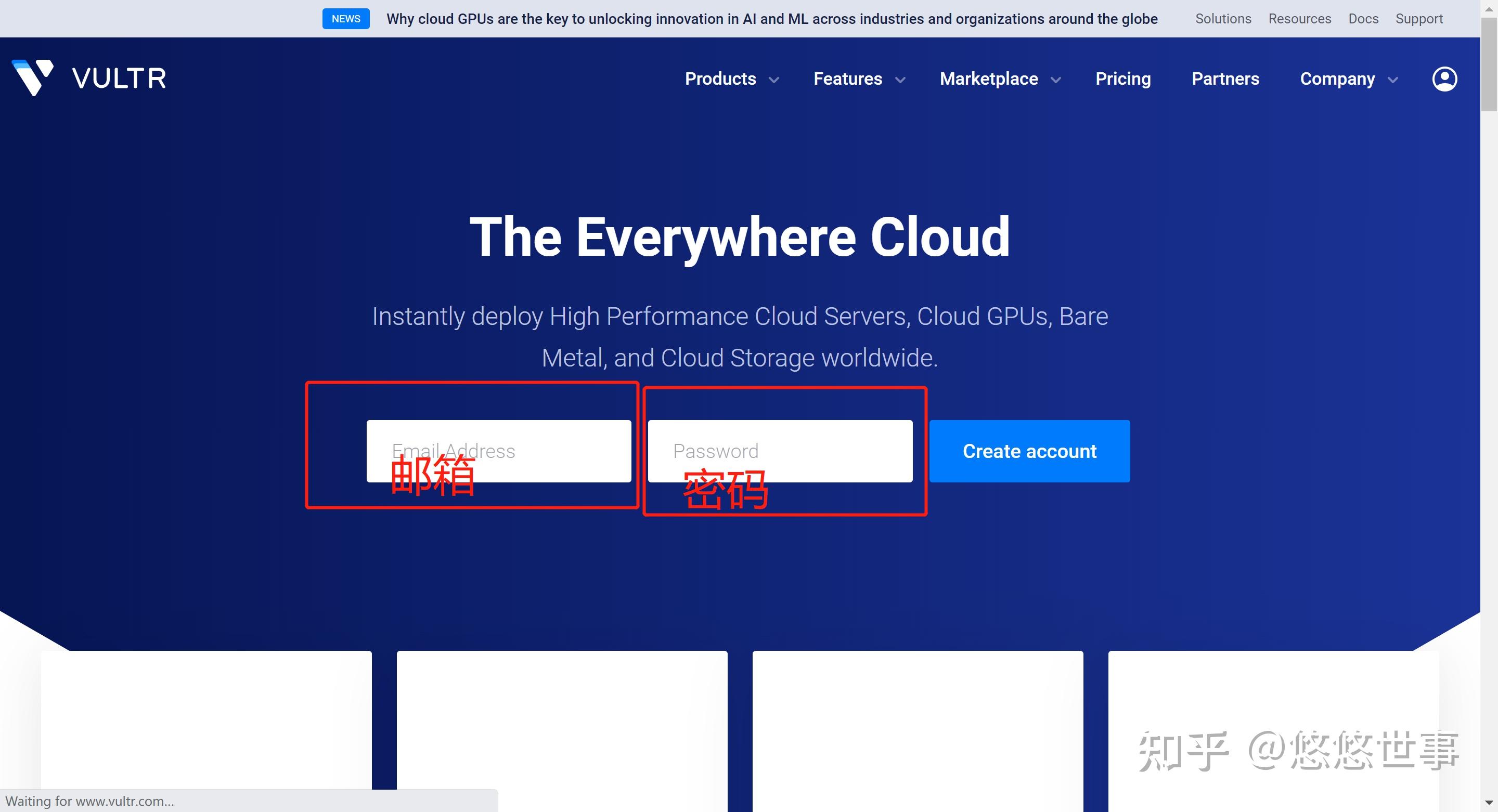Open the Solutions link in top bar
Screen dimensions: 1498x812
point(1223,19)
